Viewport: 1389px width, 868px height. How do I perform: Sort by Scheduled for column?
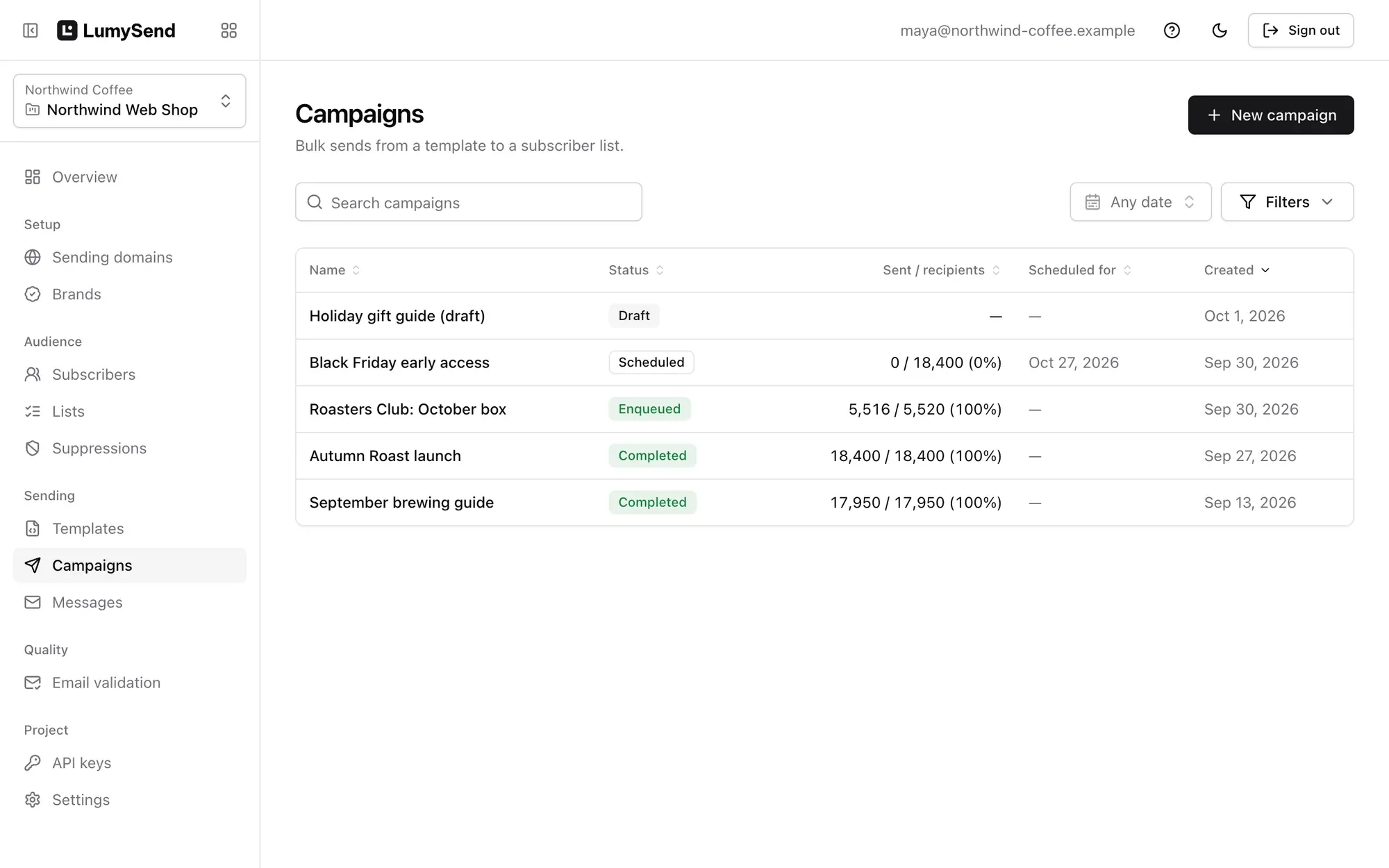pos(1080,270)
